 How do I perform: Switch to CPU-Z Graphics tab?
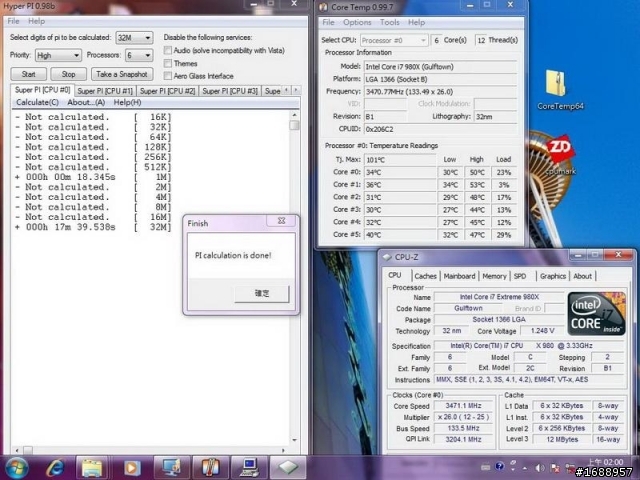[553, 276]
